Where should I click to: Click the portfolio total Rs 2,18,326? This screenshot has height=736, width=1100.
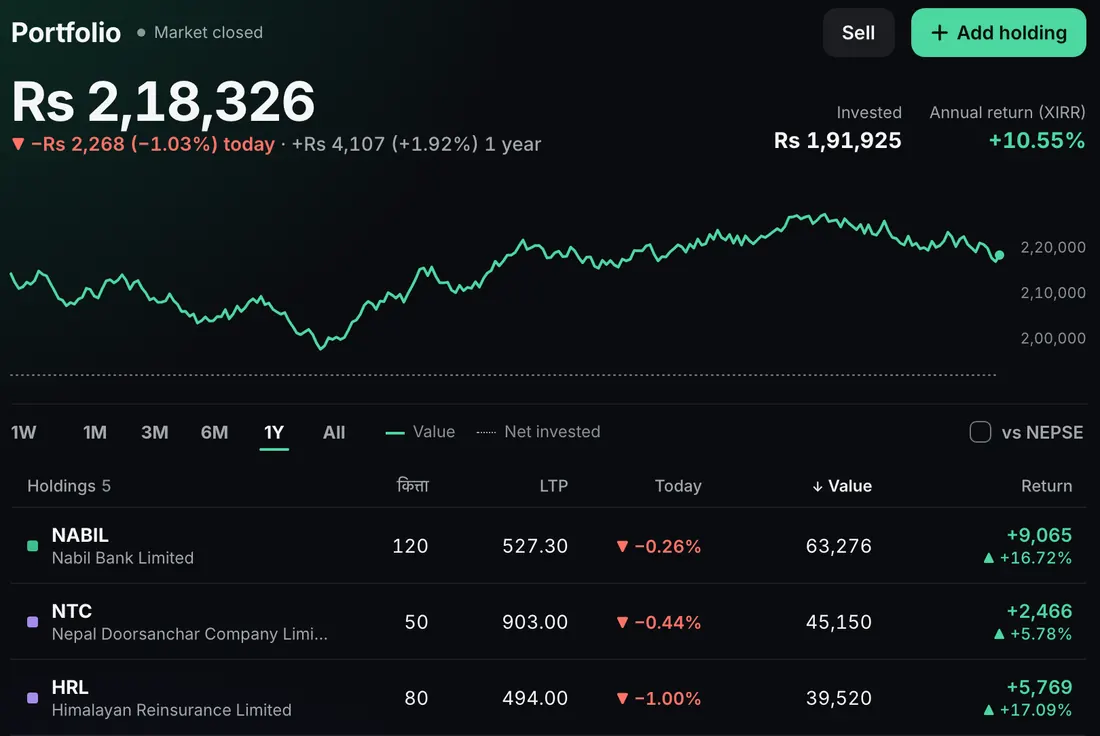[x=163, y=102]
